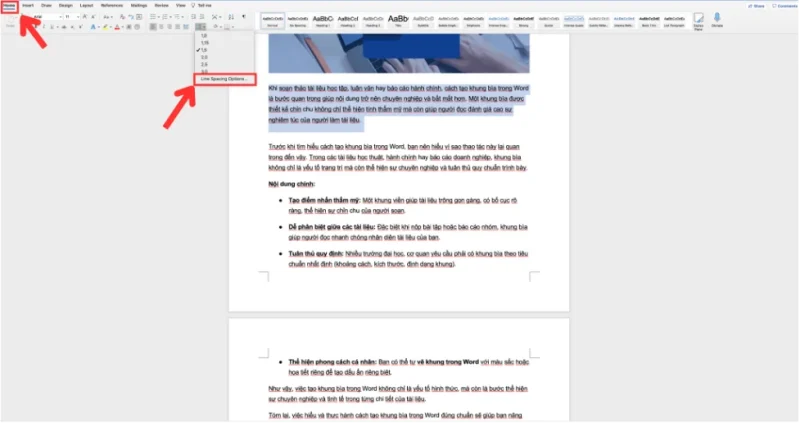This screenshot has height=423, width=800.
Task: Center align the text
Action: (161, 27)
